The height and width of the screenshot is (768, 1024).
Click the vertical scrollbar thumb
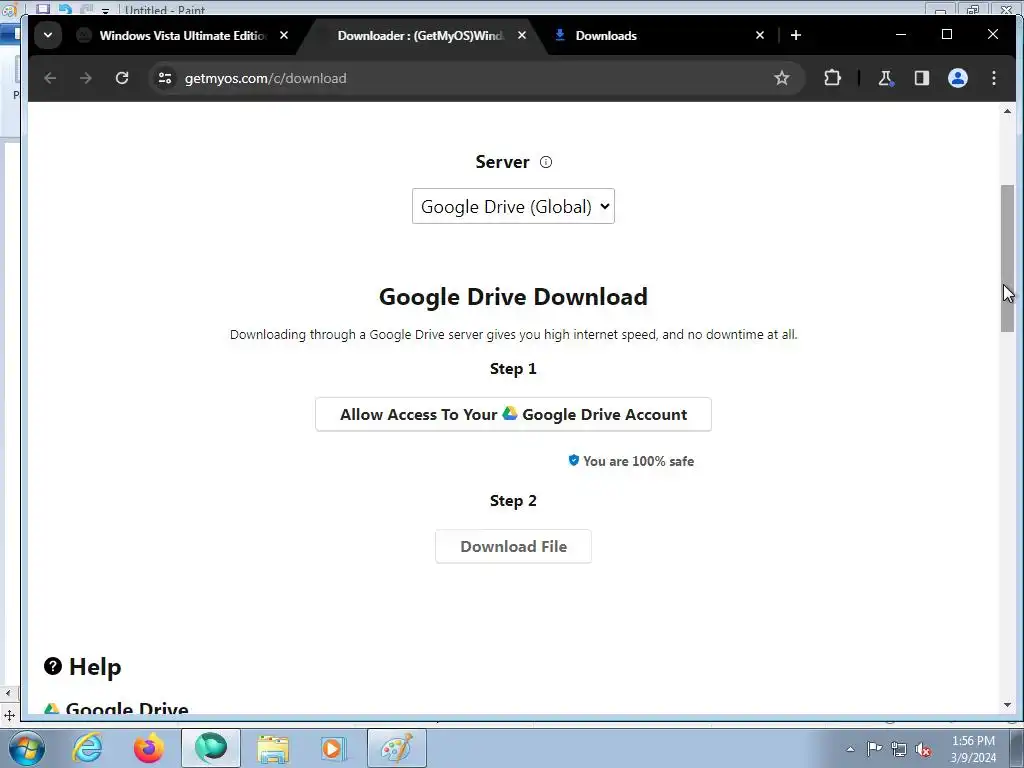click(1007, 259)
